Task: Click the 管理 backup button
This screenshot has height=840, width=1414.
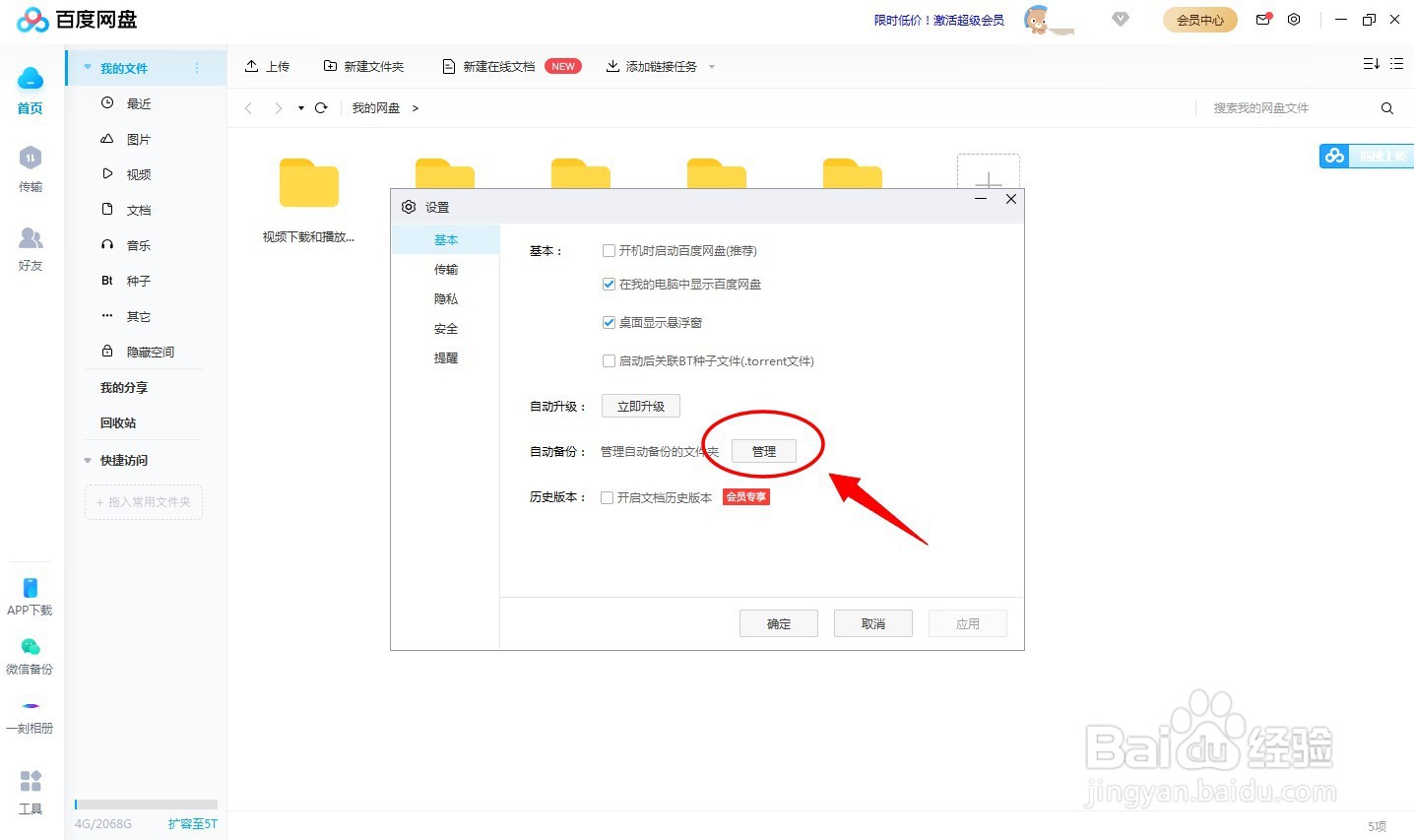Action: [764, 451]
